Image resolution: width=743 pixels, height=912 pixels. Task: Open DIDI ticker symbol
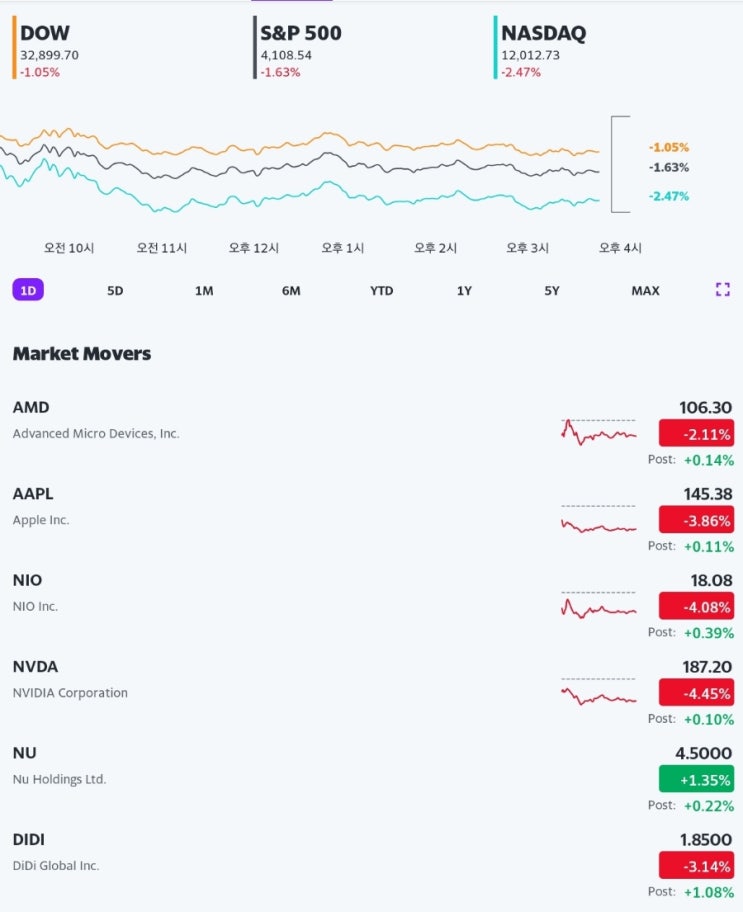coord(29,839)
